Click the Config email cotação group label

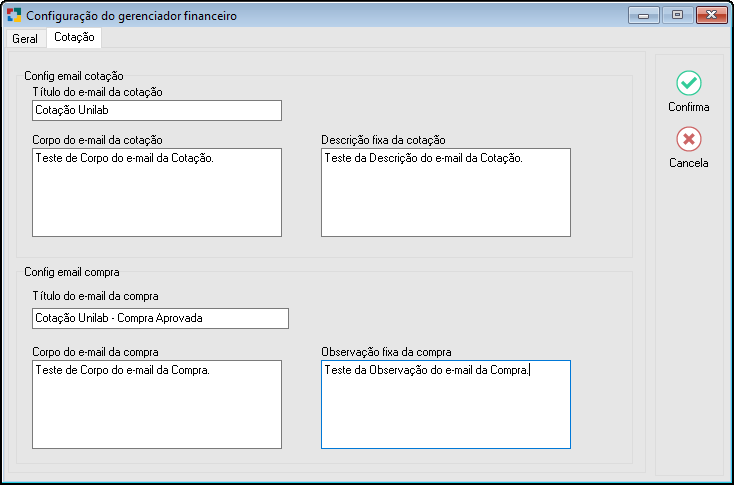click(74, 76)
